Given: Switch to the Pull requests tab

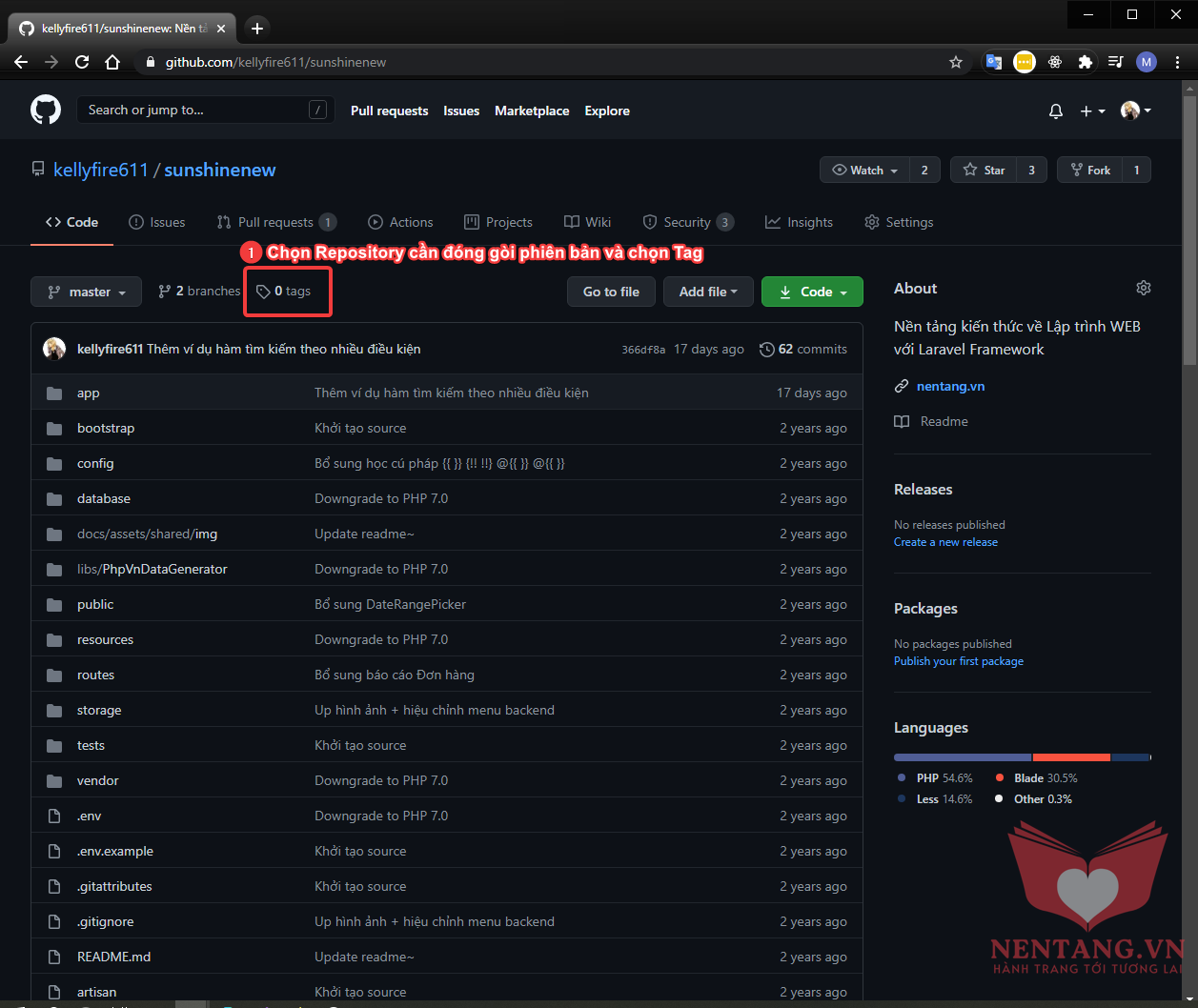Looking at the screenshot, I should tap(275, 222).
